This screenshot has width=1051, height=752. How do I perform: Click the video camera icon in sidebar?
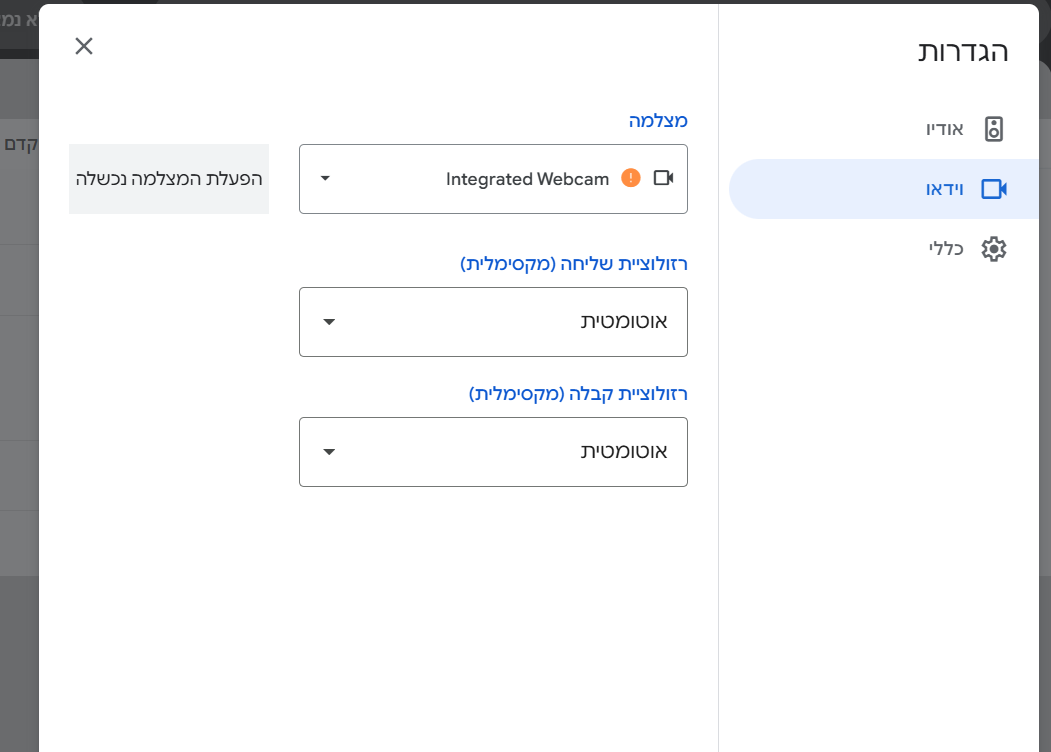point(993,189)
